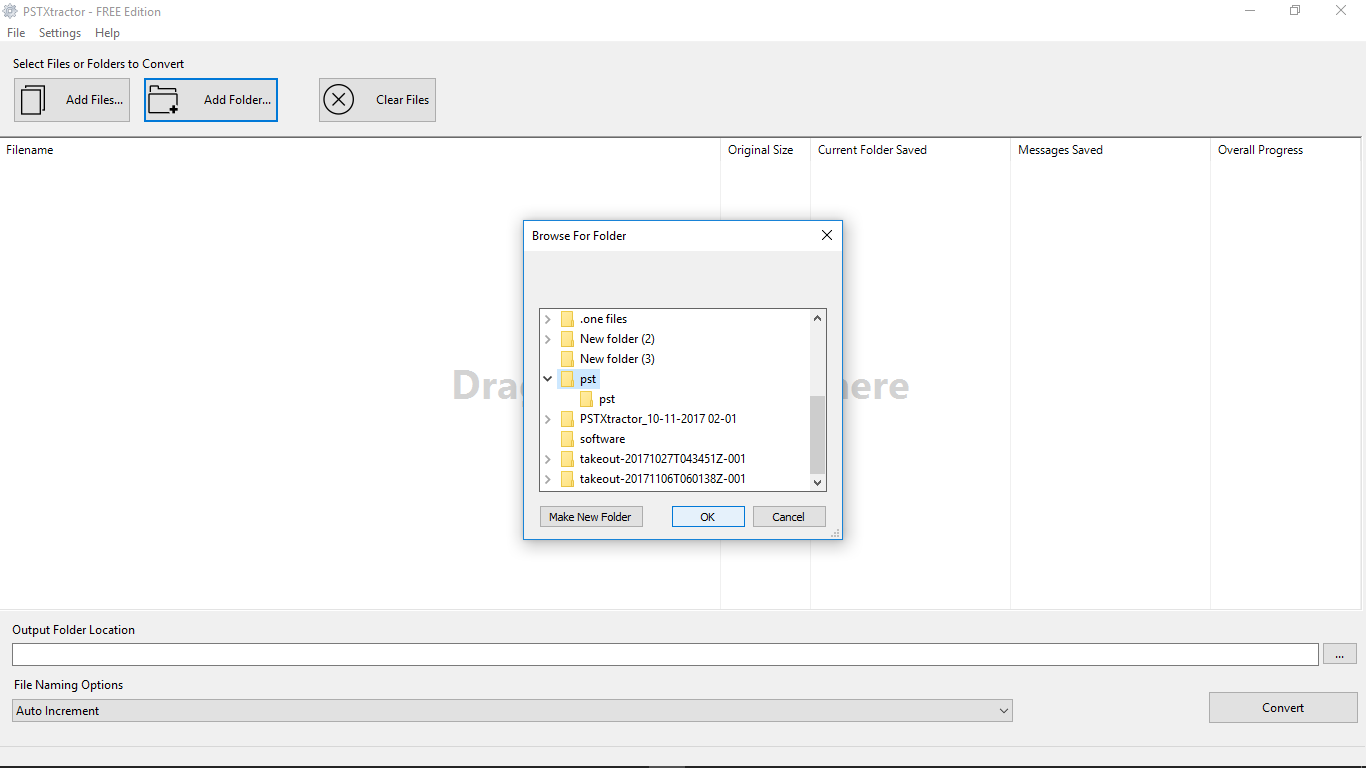This screenshot has height=768, width=1366.
Task: Click the Output Folder Location input field
Action: [665, 654]
